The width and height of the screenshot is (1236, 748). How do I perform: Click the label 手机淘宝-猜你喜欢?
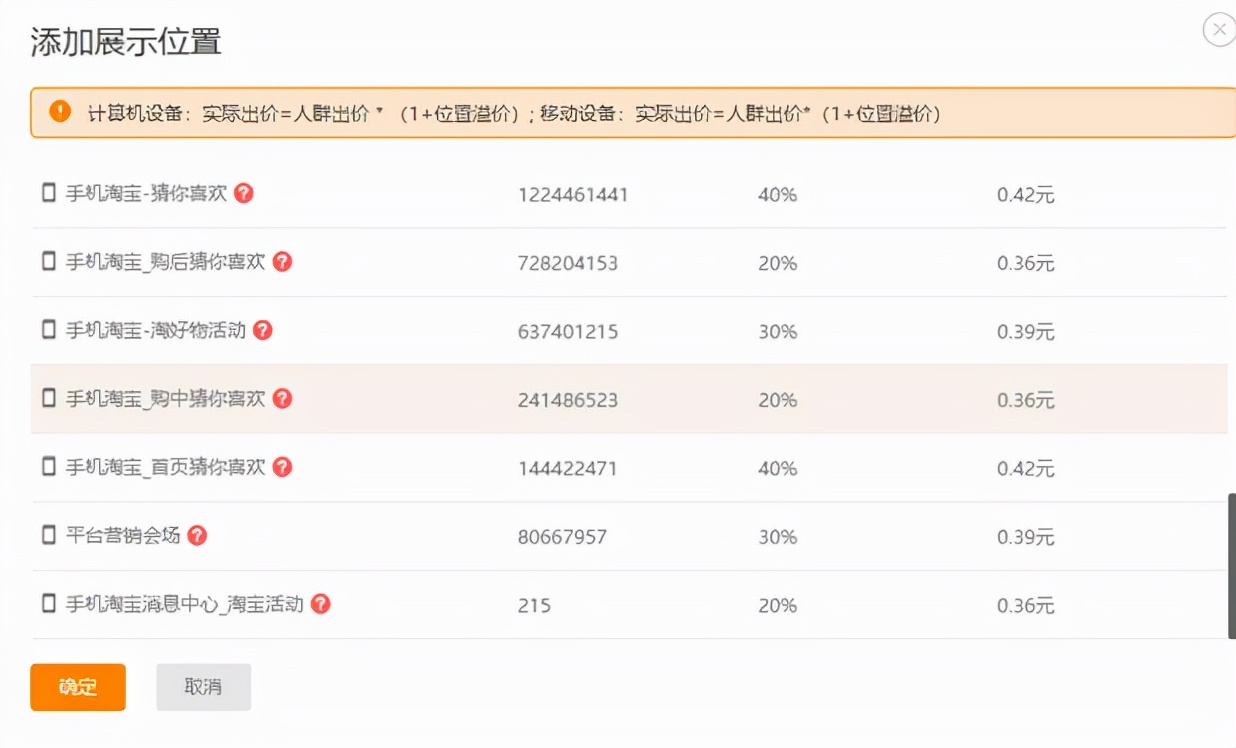[147, 193]
